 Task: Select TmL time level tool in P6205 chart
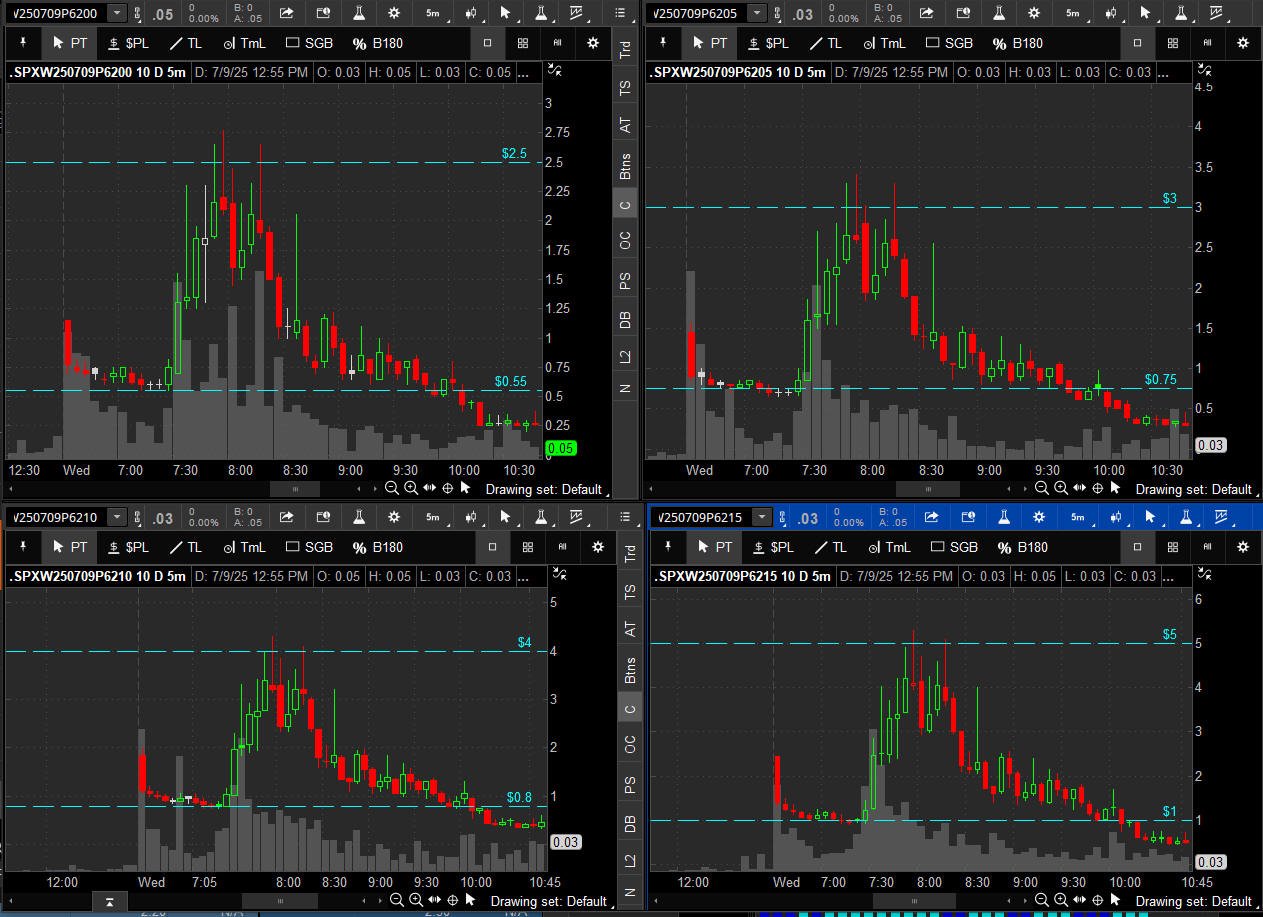[x=884, y=43]
